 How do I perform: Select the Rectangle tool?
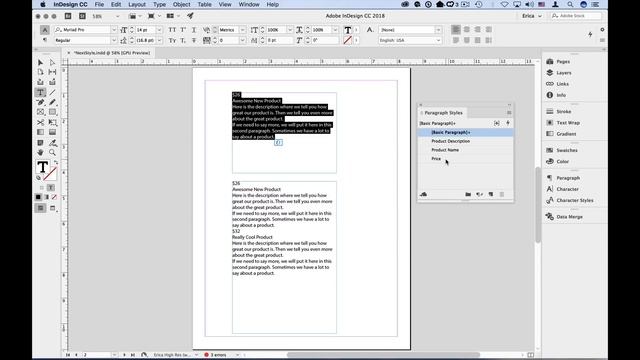(52, 112)
